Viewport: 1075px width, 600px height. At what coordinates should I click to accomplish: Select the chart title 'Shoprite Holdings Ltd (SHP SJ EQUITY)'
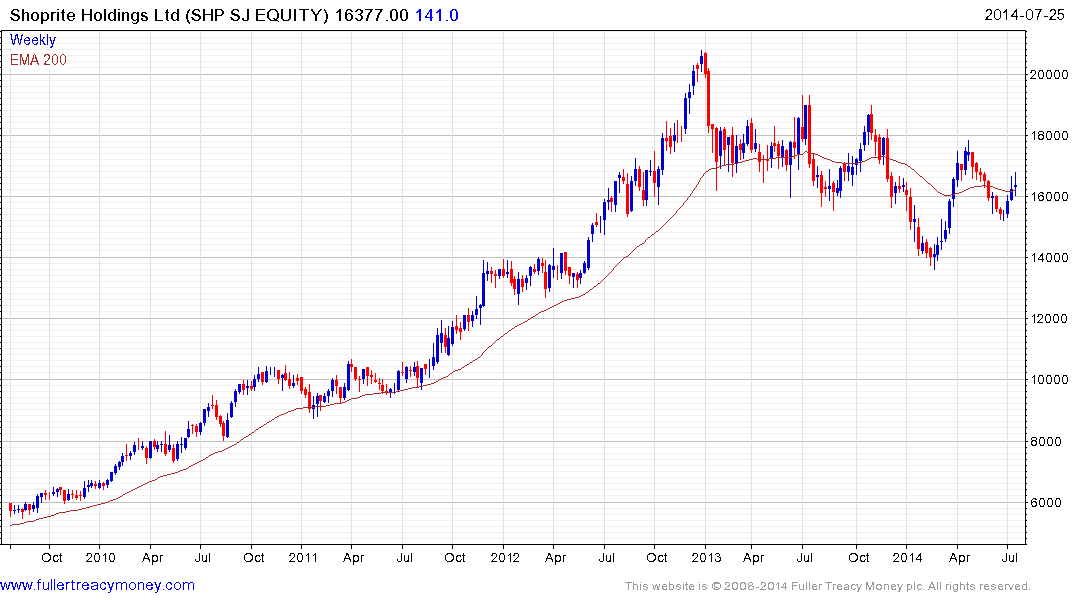169,15
